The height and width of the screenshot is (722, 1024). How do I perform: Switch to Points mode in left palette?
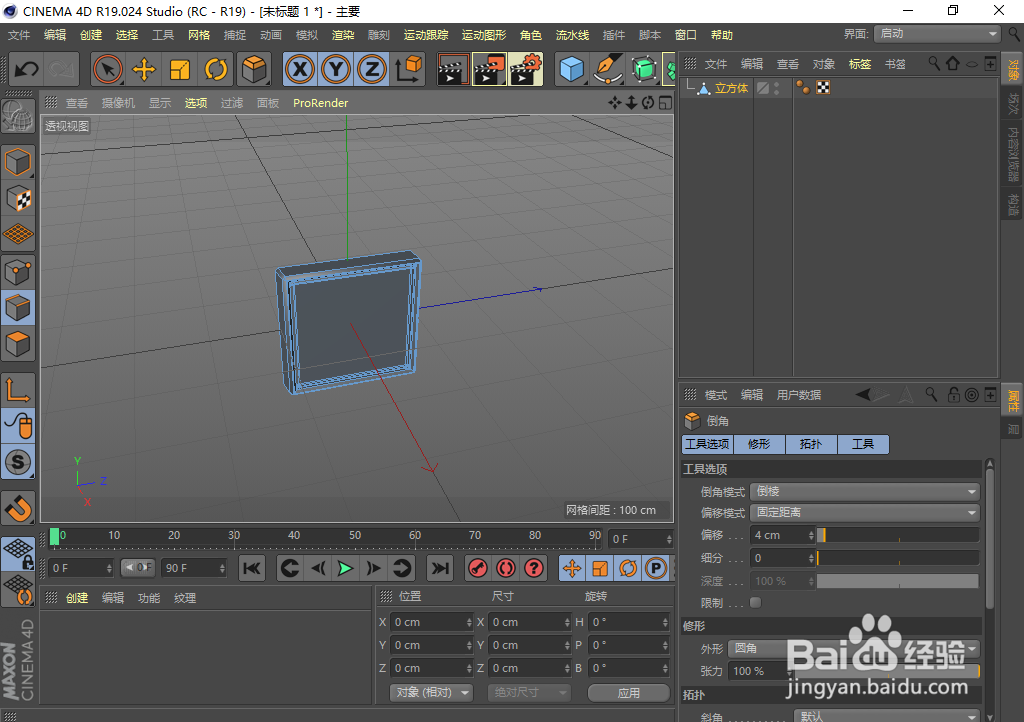point(16,271)
